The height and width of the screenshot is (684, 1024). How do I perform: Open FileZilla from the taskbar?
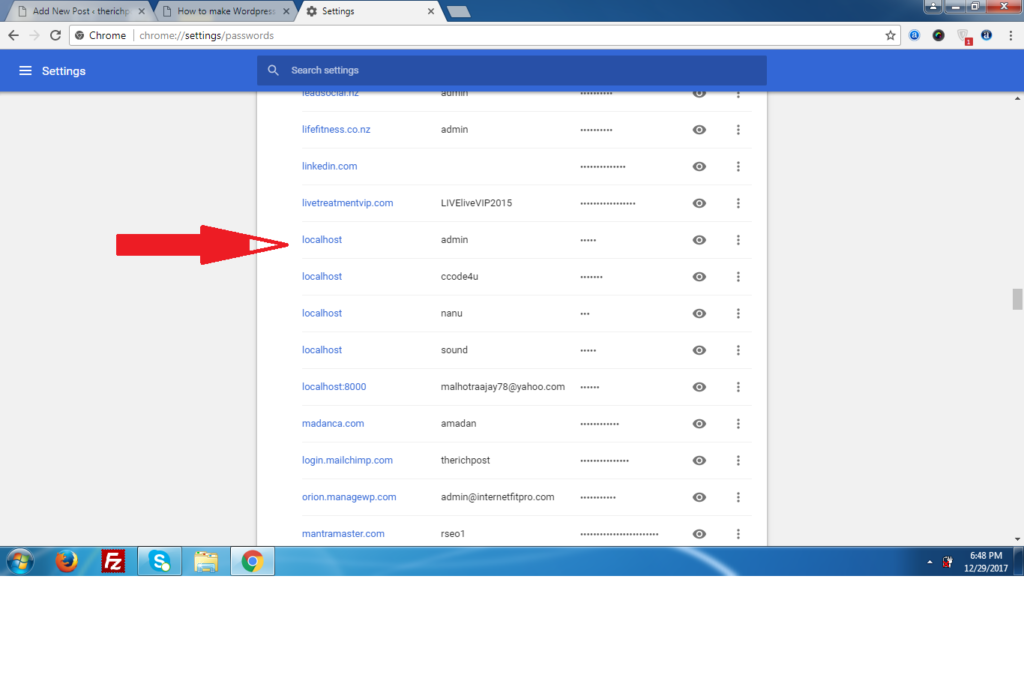(x=113, y=561)
